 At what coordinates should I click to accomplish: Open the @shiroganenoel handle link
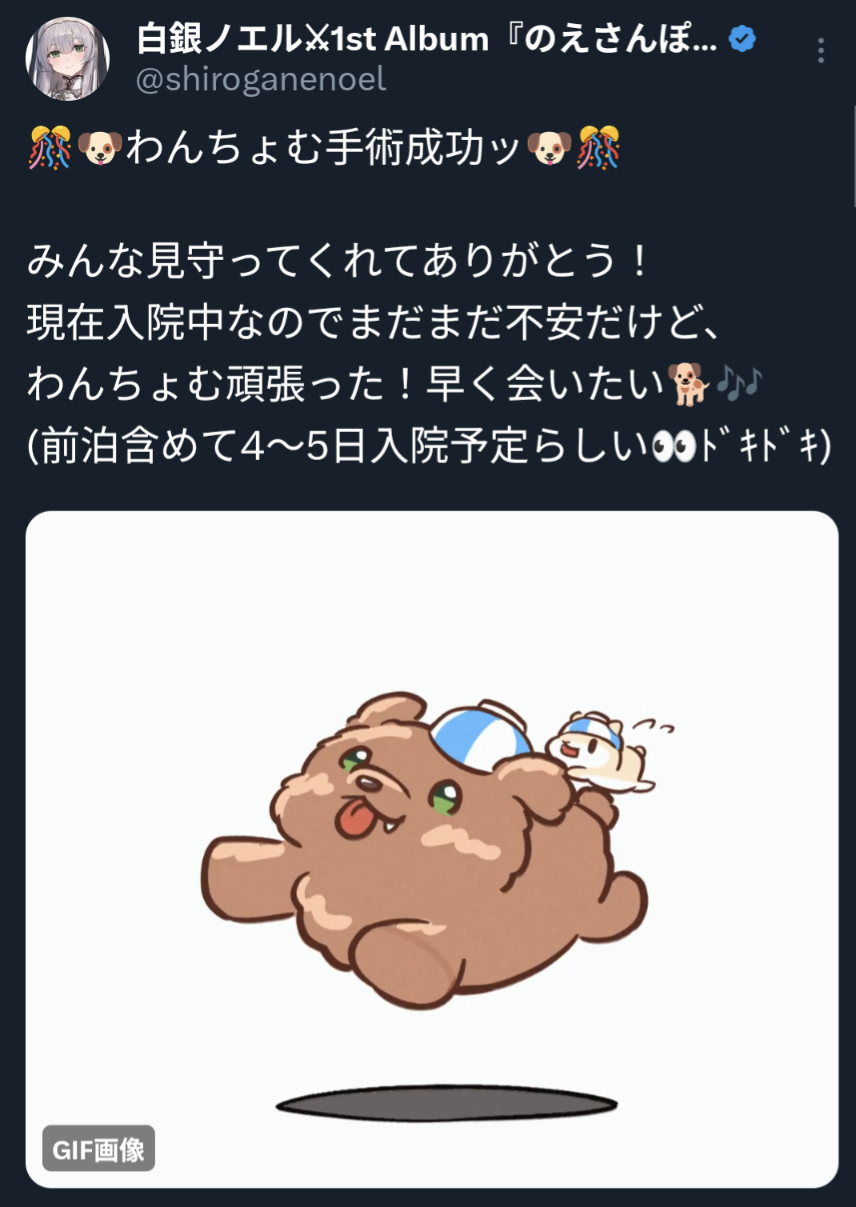click(x=260, y=80)
